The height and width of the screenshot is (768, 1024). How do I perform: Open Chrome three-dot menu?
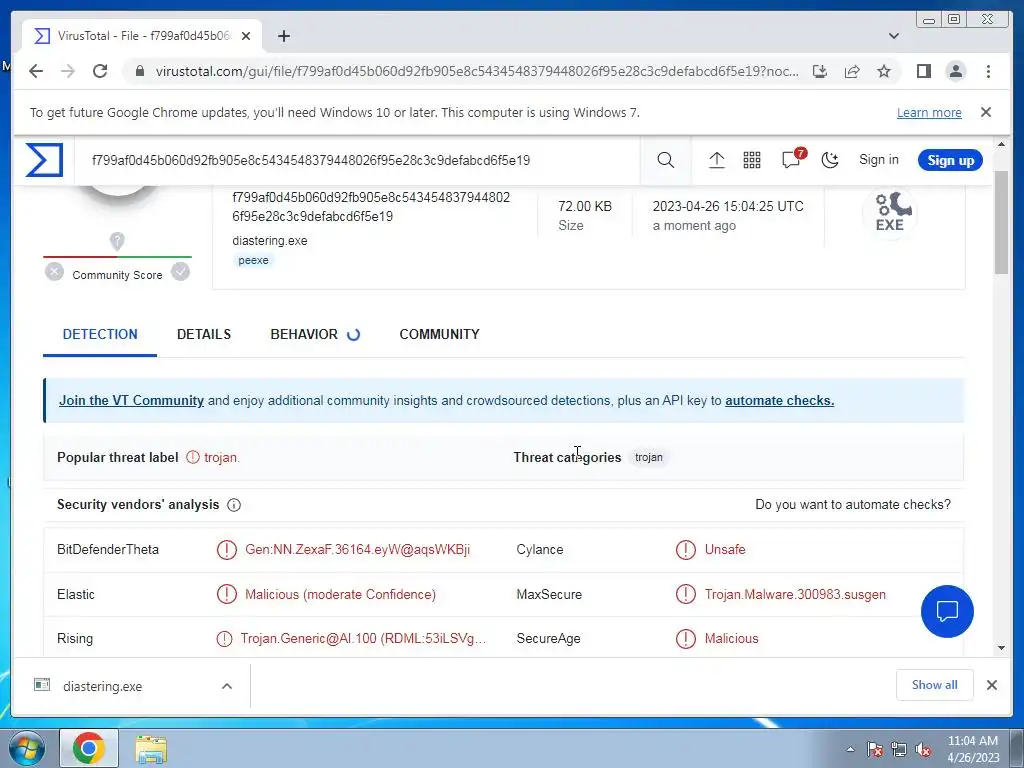988,71
